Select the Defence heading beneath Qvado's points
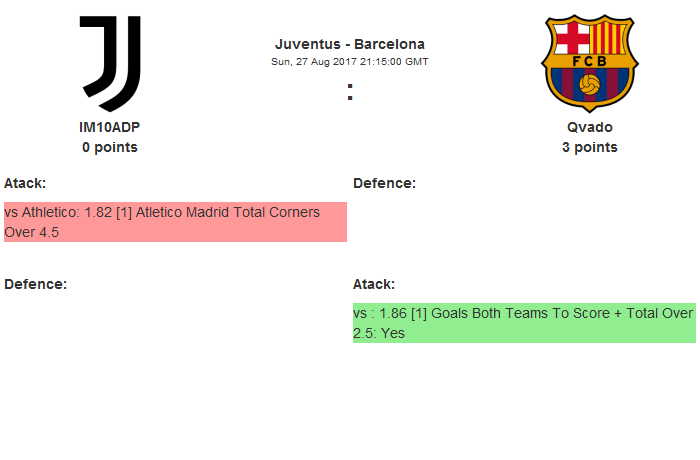The image size is (700, 460). click(x=384, y=183)
